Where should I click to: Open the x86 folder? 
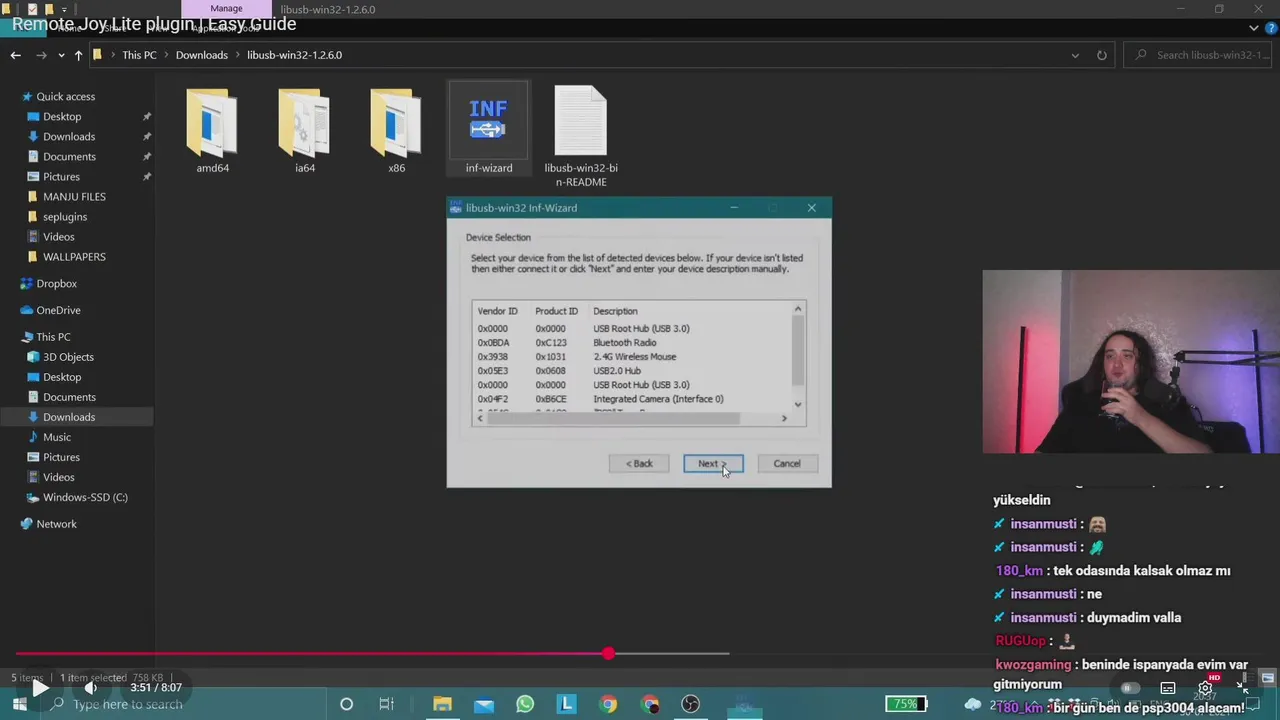(396, 131)
